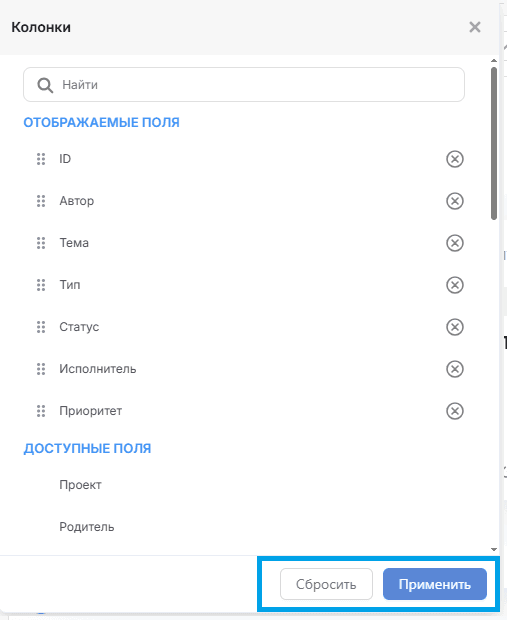Click the magnifier icon in the search box

(x=45, y=85)
